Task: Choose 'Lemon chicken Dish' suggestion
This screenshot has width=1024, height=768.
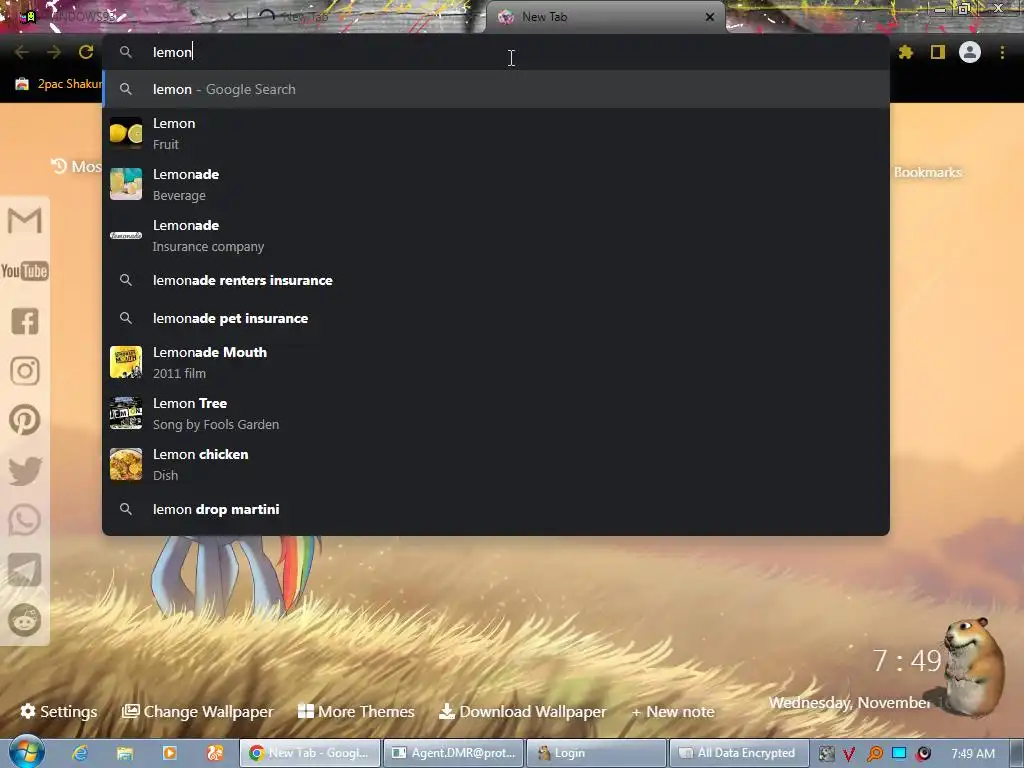Action: (x=496, y=464)
